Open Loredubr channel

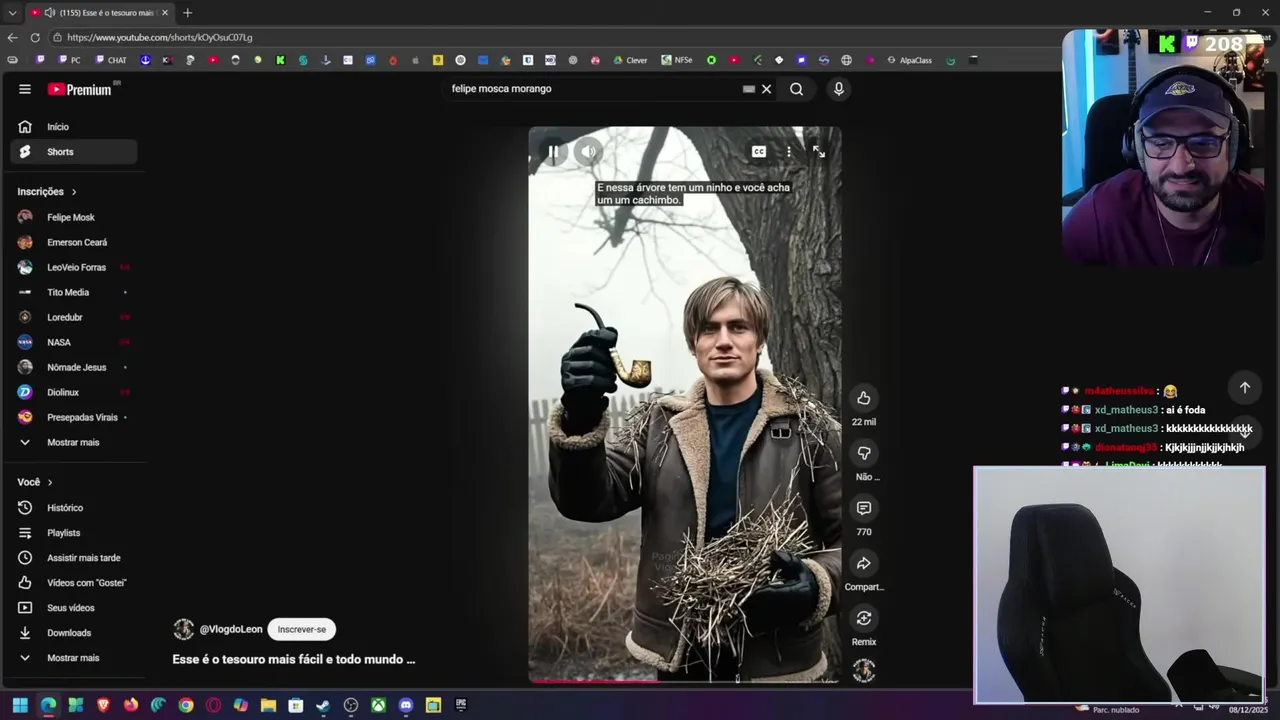74,317
